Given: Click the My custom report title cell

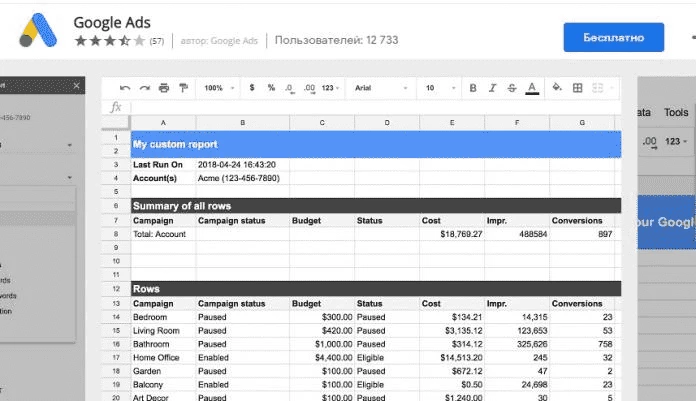Looking at the screenshot, I should click(x=376, y=144).
